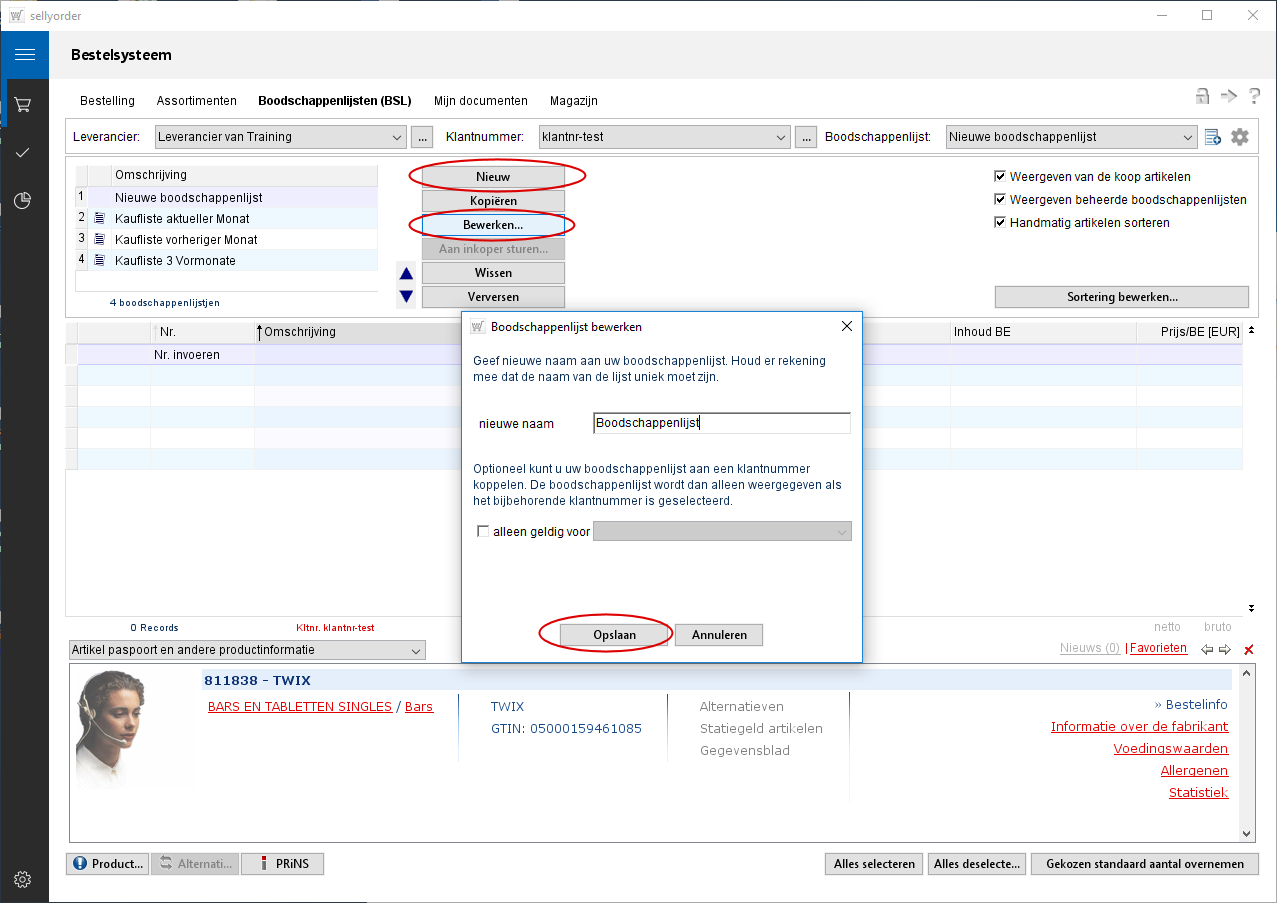
Task: Click the 'nieuwe naam' text field
Action: point(721,423)
